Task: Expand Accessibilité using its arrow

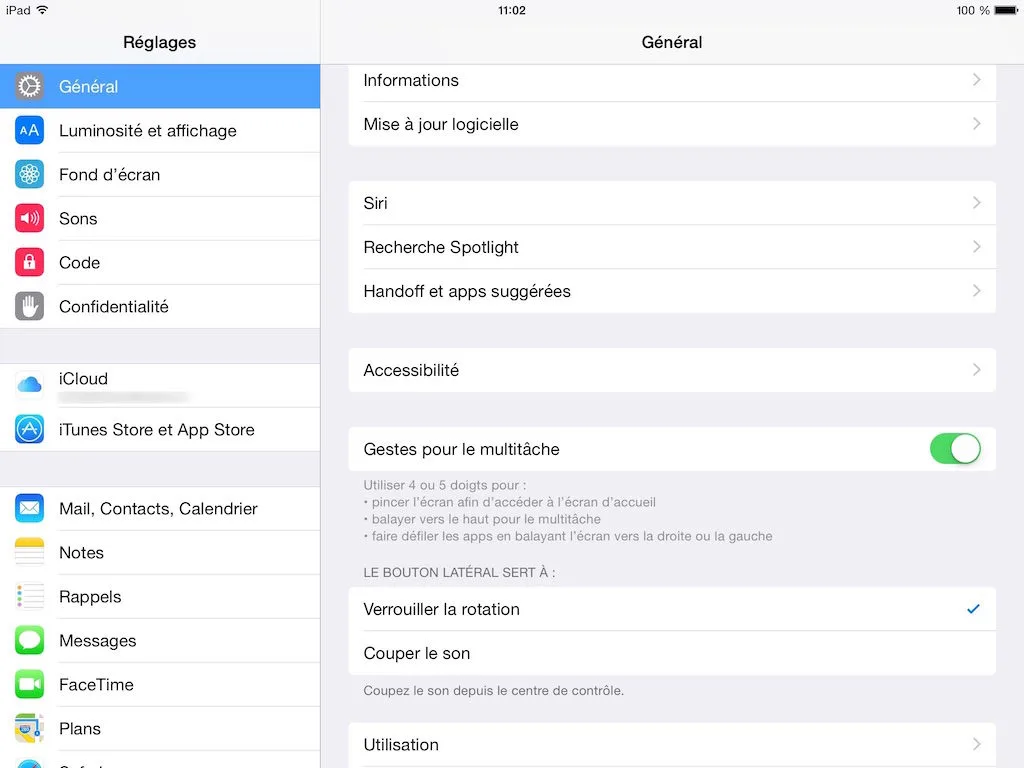Action: click(x=976, y=370)
